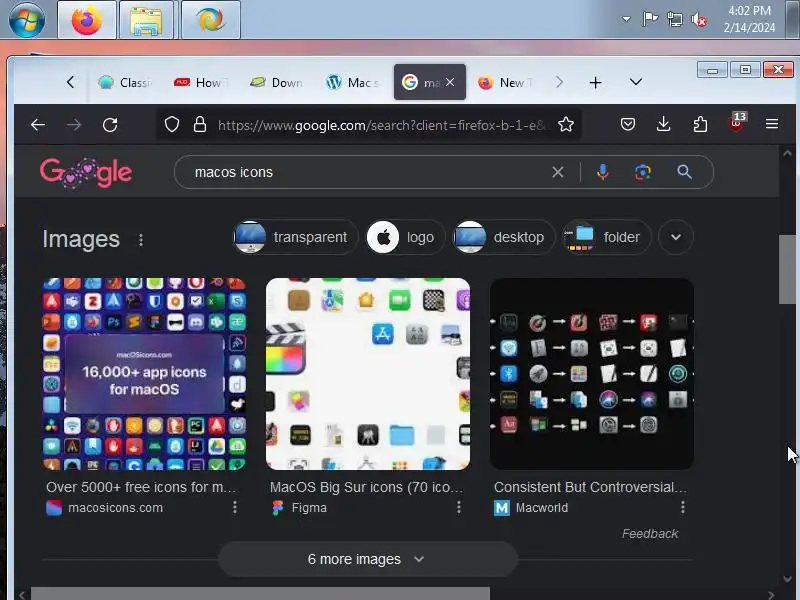Open the MacOS Big Sur icons thumbnail

pyautogui.click(x=368, y=373)
